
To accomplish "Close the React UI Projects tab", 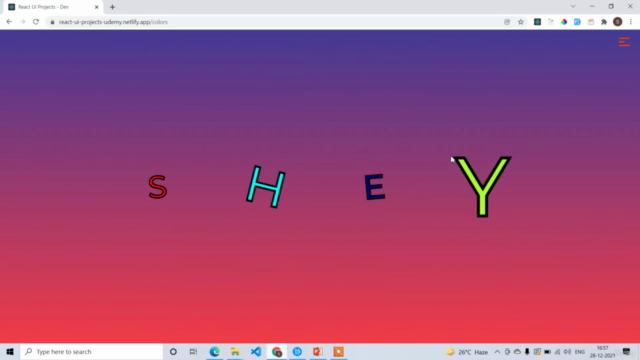I will pos(97,7).
